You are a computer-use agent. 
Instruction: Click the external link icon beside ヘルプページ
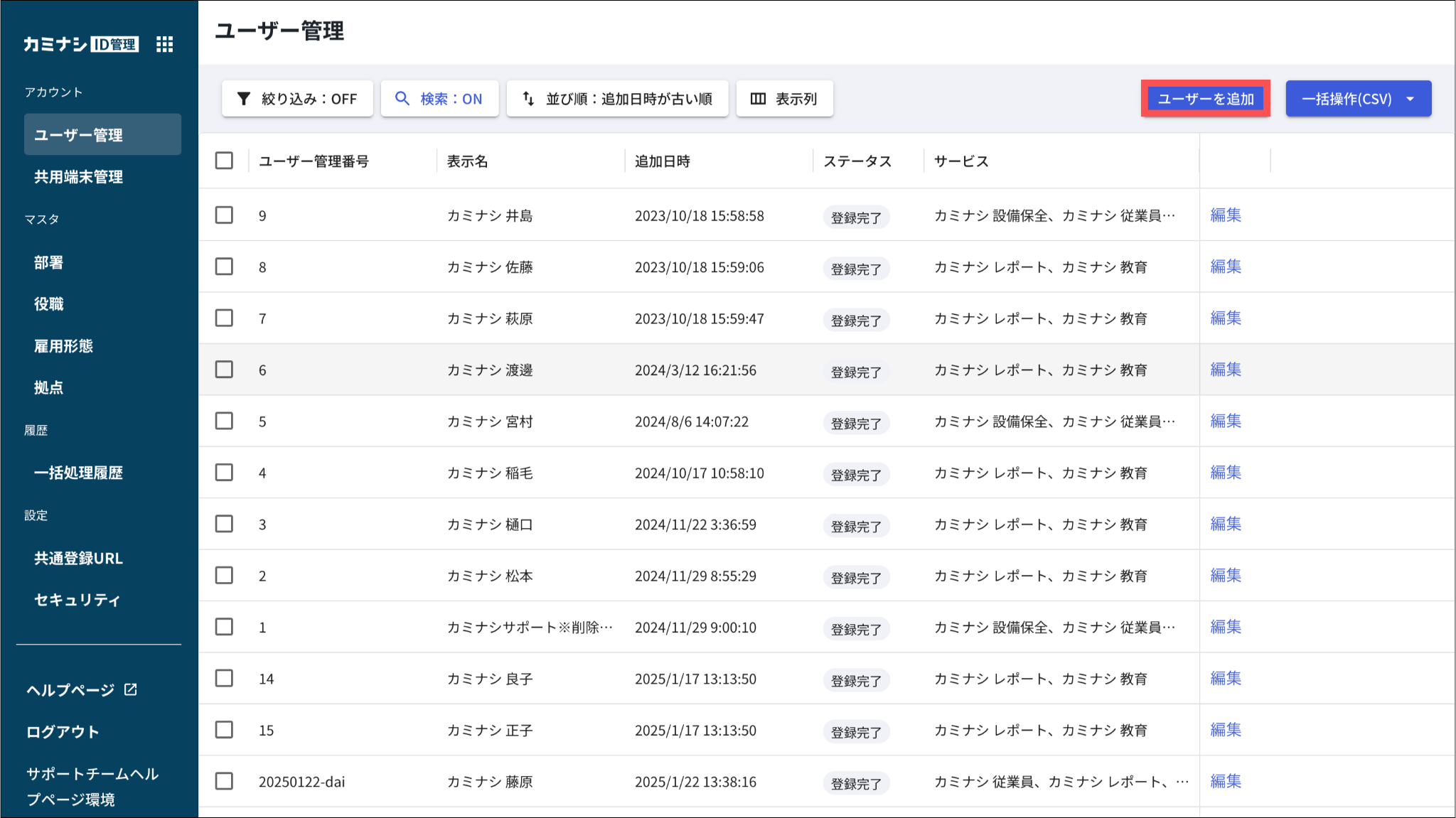pos(131,689)
